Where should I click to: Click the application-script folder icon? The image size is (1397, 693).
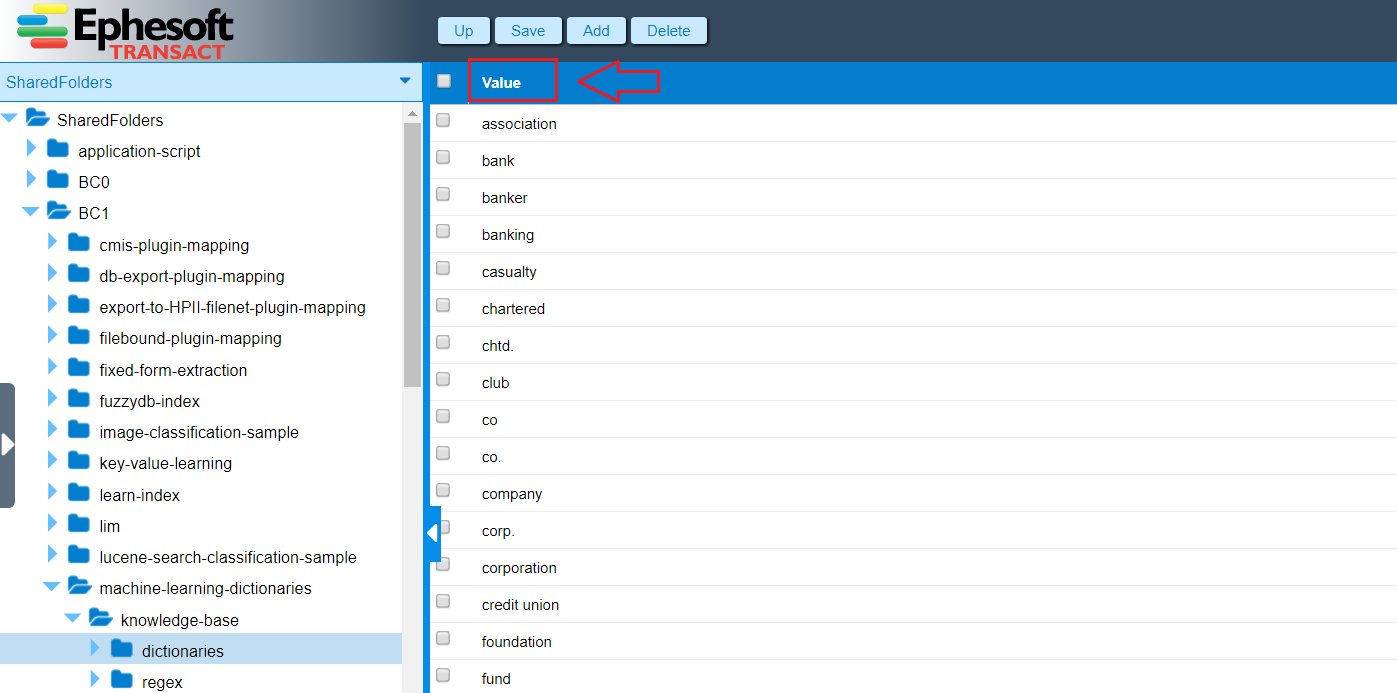tap(58, 150)
